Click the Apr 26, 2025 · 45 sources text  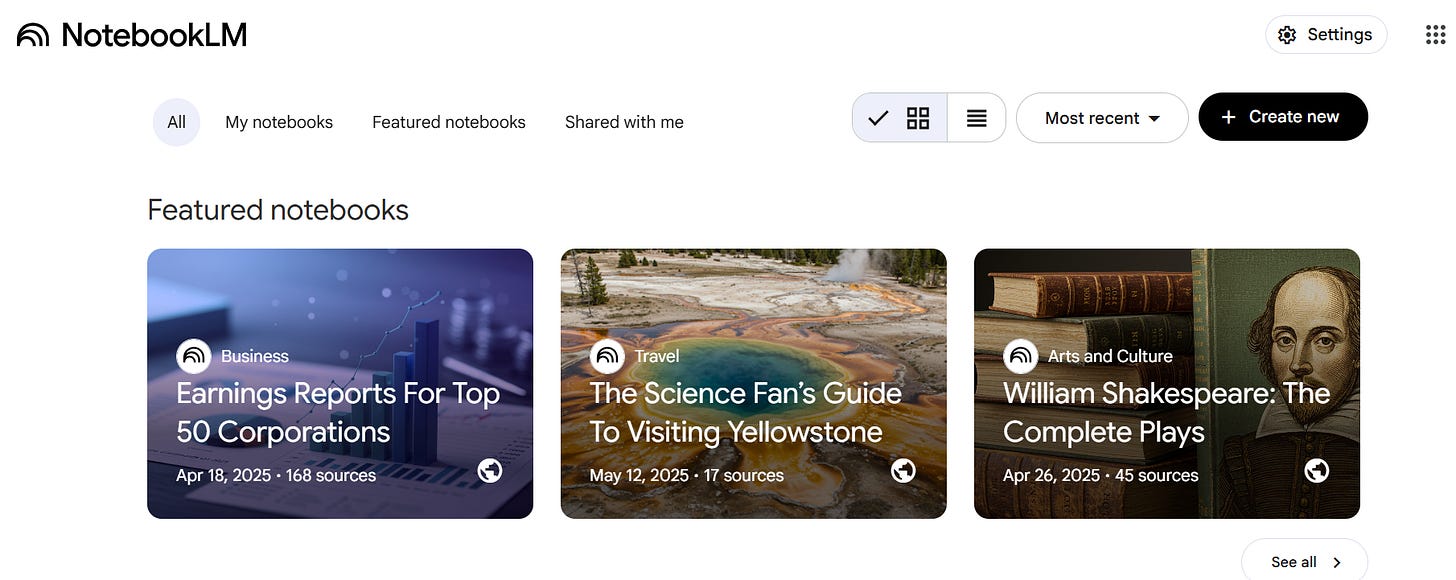pos(1101,475)
